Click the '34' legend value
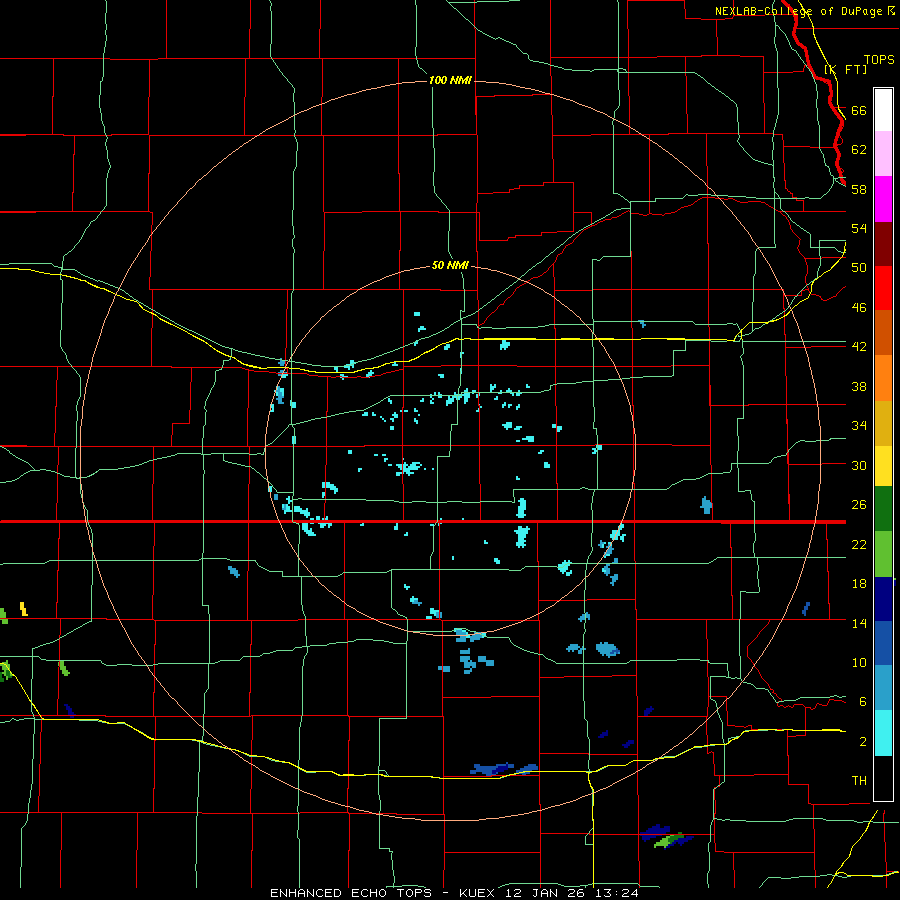Image resolution: width=900 pixels, height=900 pixels. pyautogui.click(x=859, y=426)
